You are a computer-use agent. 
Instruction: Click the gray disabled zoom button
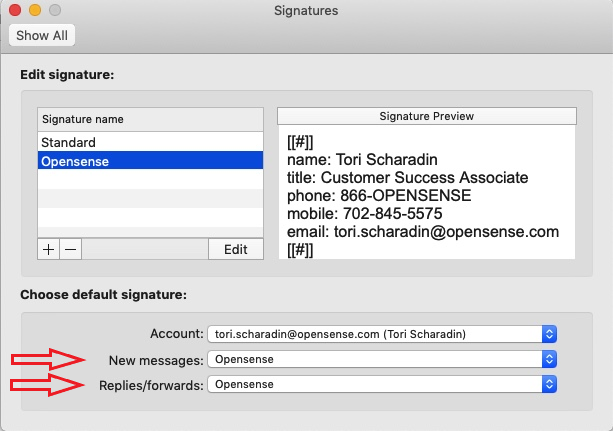[x=55, y=11]
